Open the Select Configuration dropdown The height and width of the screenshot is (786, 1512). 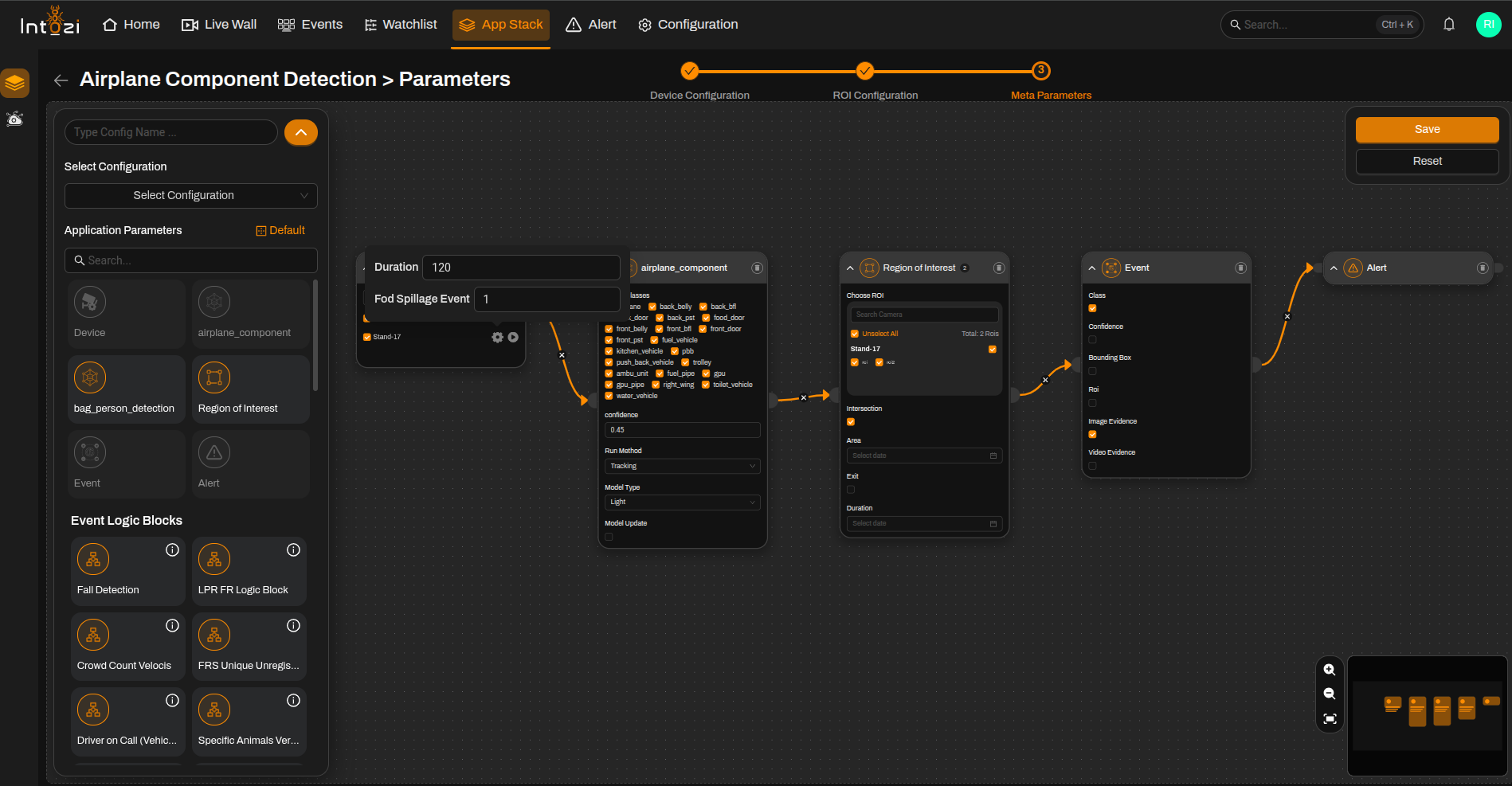191,196
